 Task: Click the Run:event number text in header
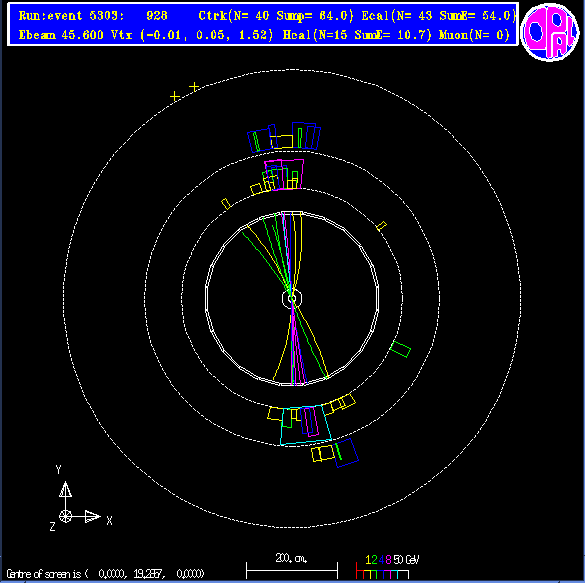point(93,16)
